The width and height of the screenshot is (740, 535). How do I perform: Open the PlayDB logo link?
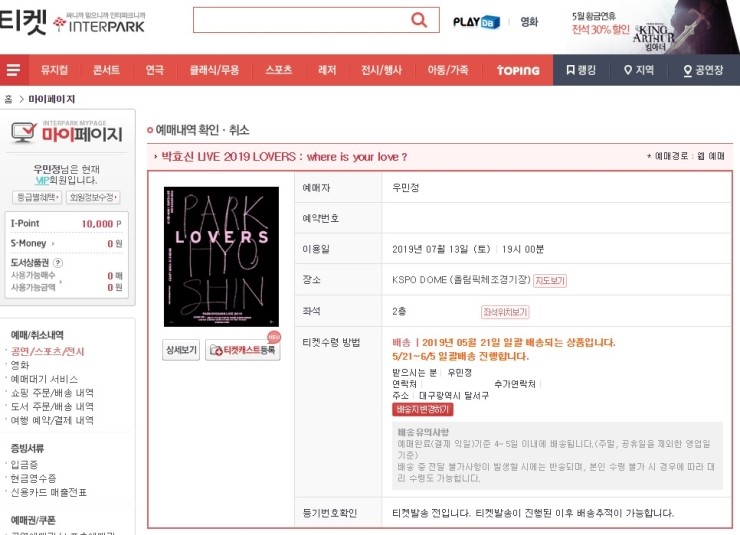pyautogui.click(x=476, y=22)
